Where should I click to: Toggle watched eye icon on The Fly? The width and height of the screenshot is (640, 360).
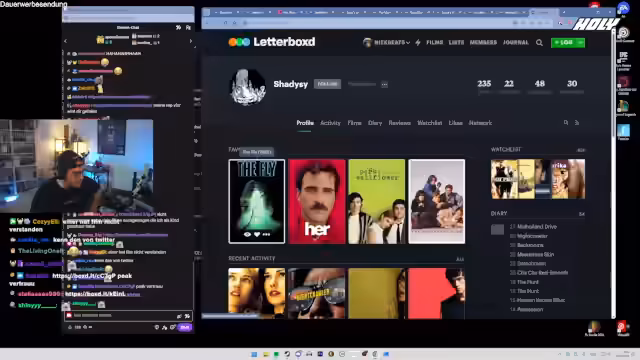coord(247,234)
